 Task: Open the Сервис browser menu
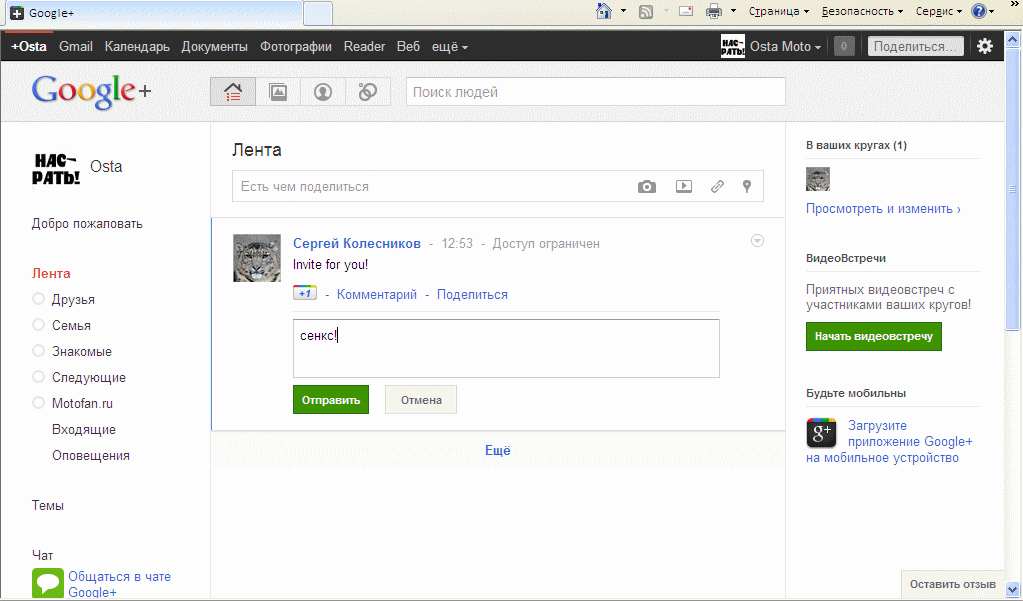[x=938, y=11]
